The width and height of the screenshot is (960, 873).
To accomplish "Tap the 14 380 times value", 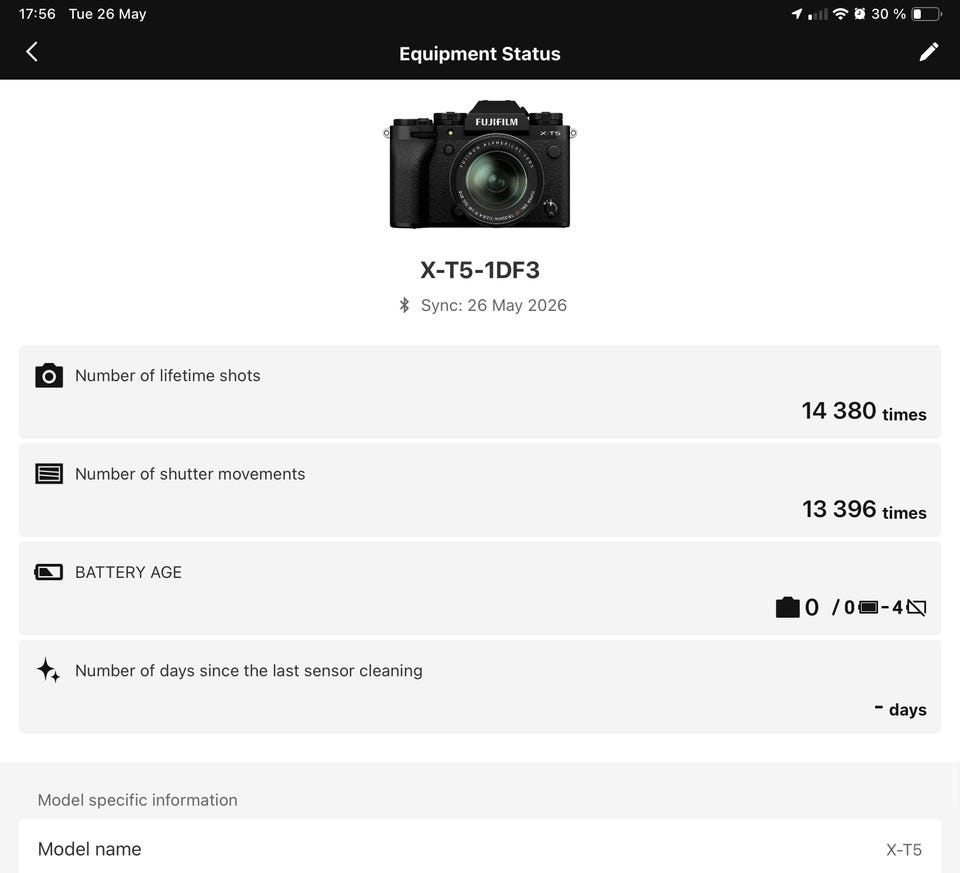I will (x=864, y=411).
